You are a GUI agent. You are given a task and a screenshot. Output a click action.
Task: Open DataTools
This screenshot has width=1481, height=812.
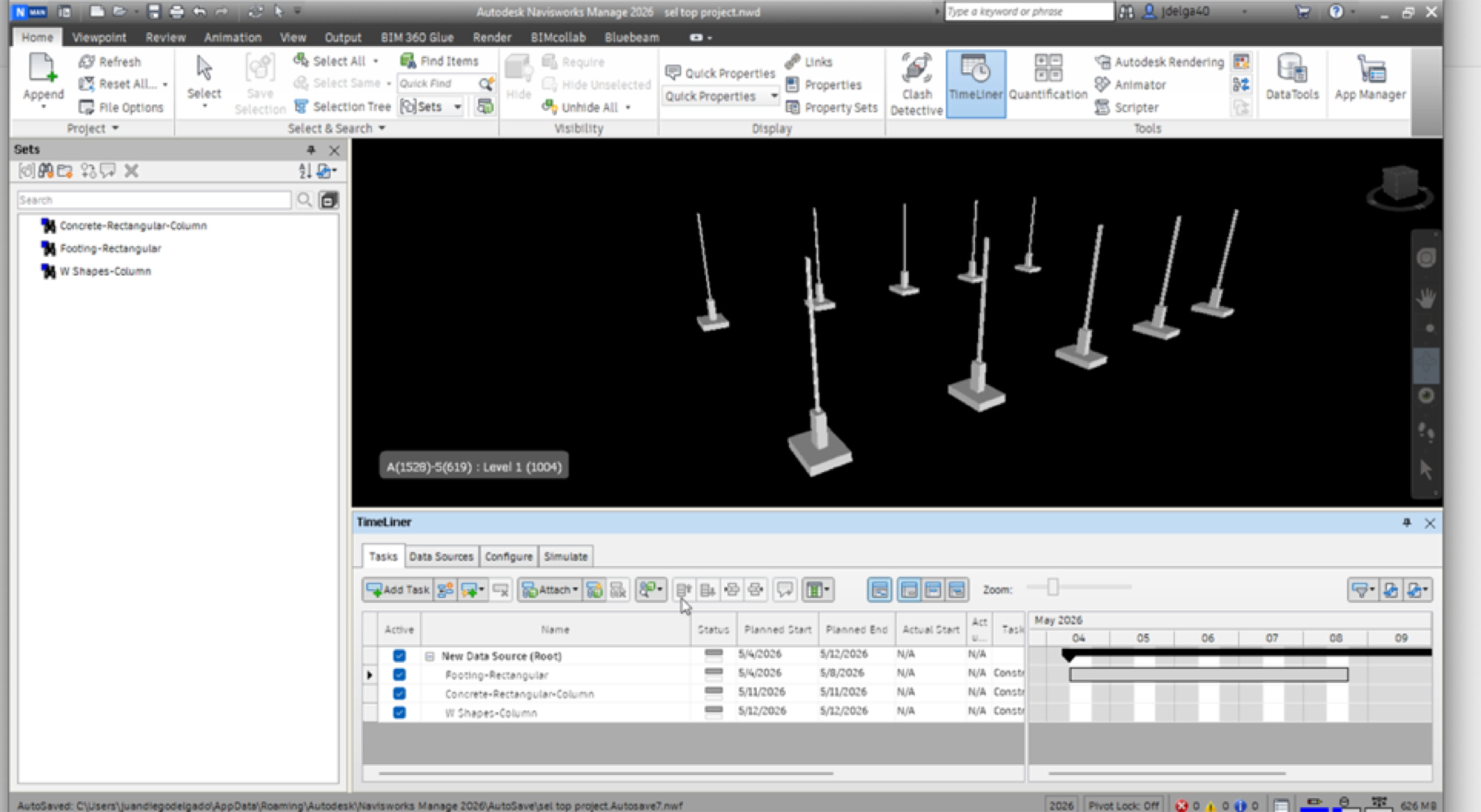point(1292,77)
